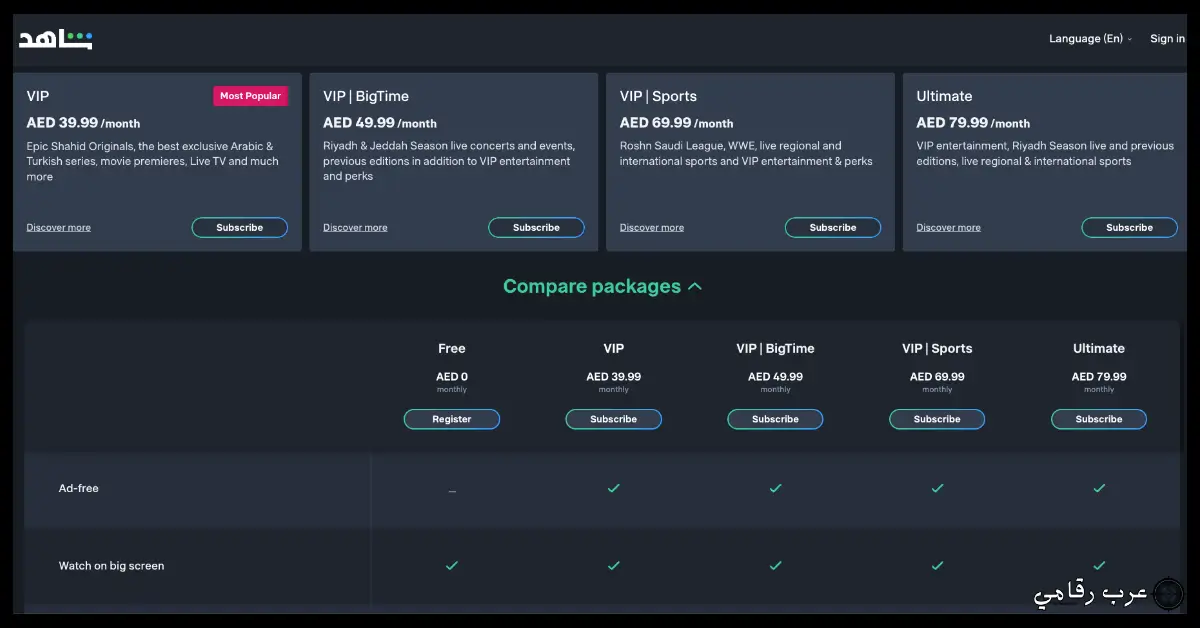This screenshot has width=1200, height=628.
Task: Collapse the Compare packages section
Action: pos(591,287)
